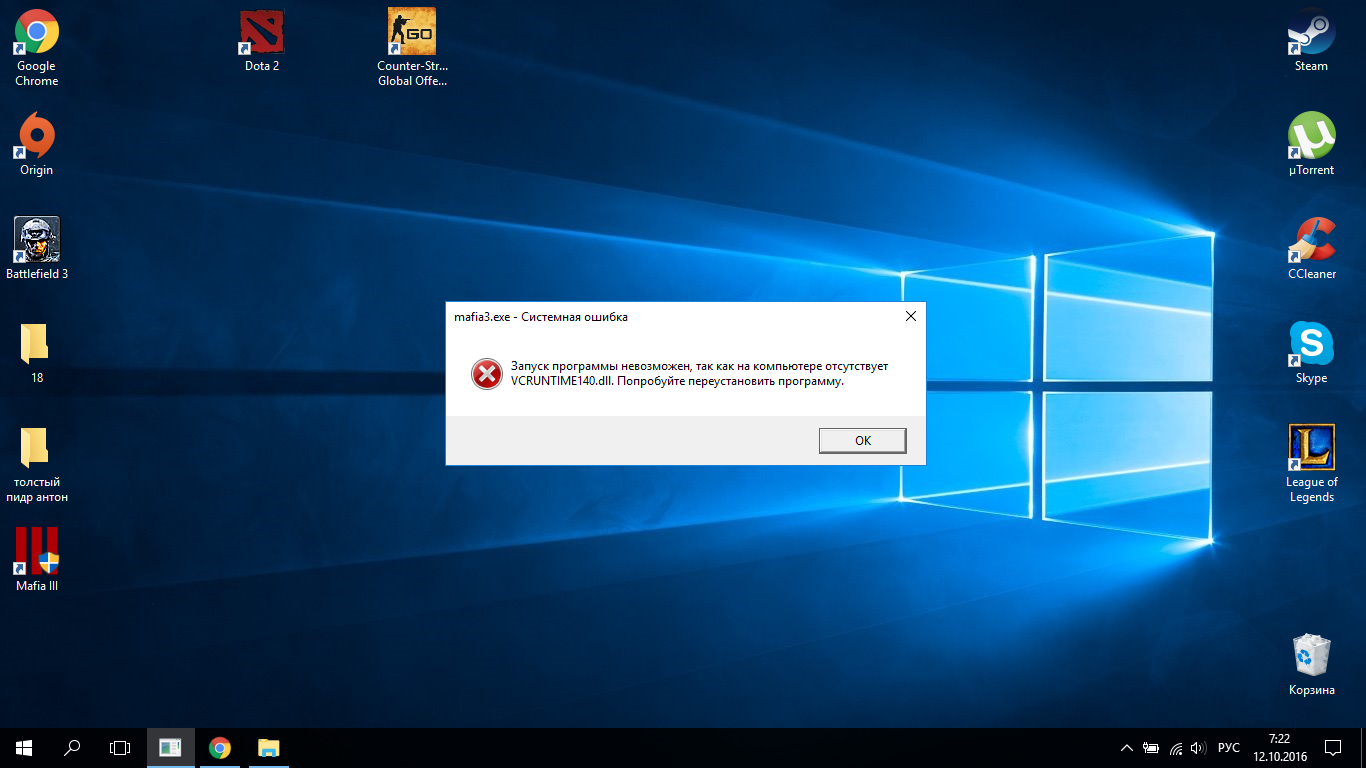Image resolution: width=1366 pixels, height=768 pixels.
Task: Select the Mafia III desktop shortcut
Action: (x=37, y=560)
